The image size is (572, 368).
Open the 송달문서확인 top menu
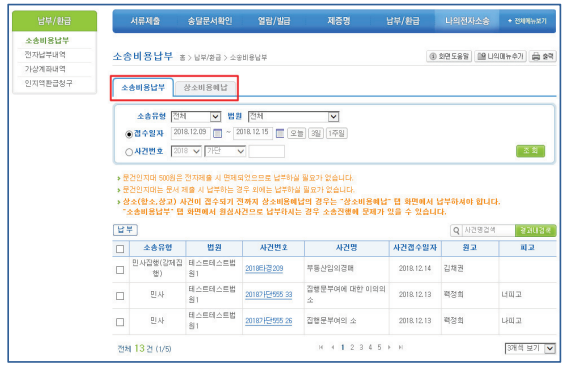point(210,21)
